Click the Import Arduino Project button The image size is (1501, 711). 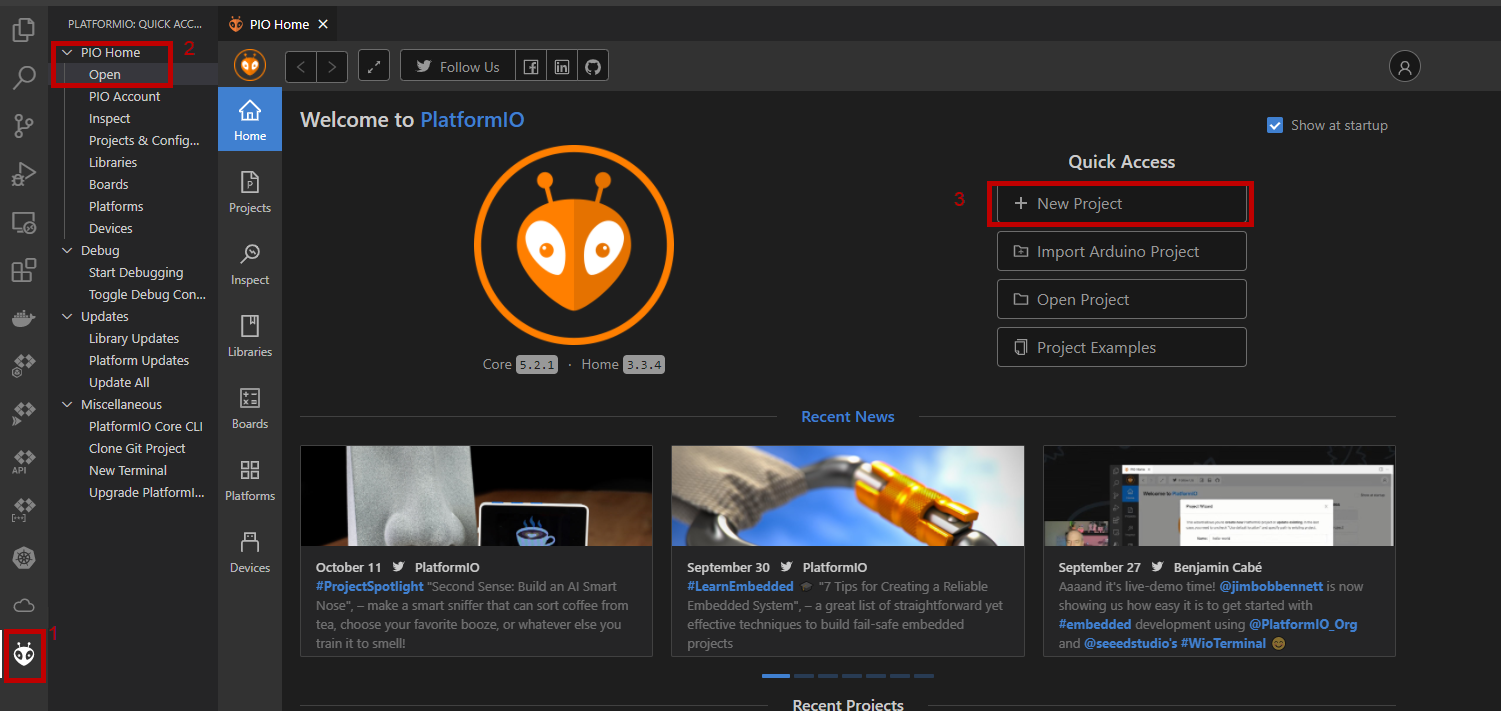tap(1121, 252)
